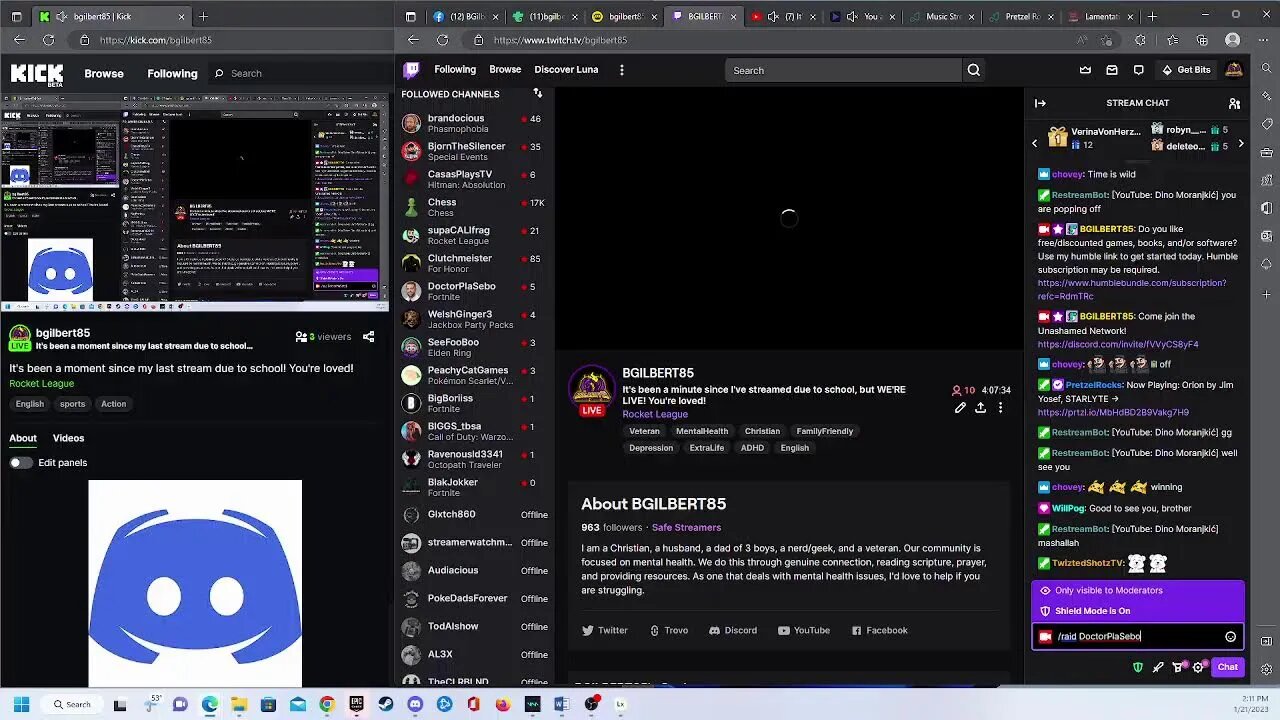1280x720 pixels.
Task: Click the Twitch search magnifier button
Action: click(973, 70)
